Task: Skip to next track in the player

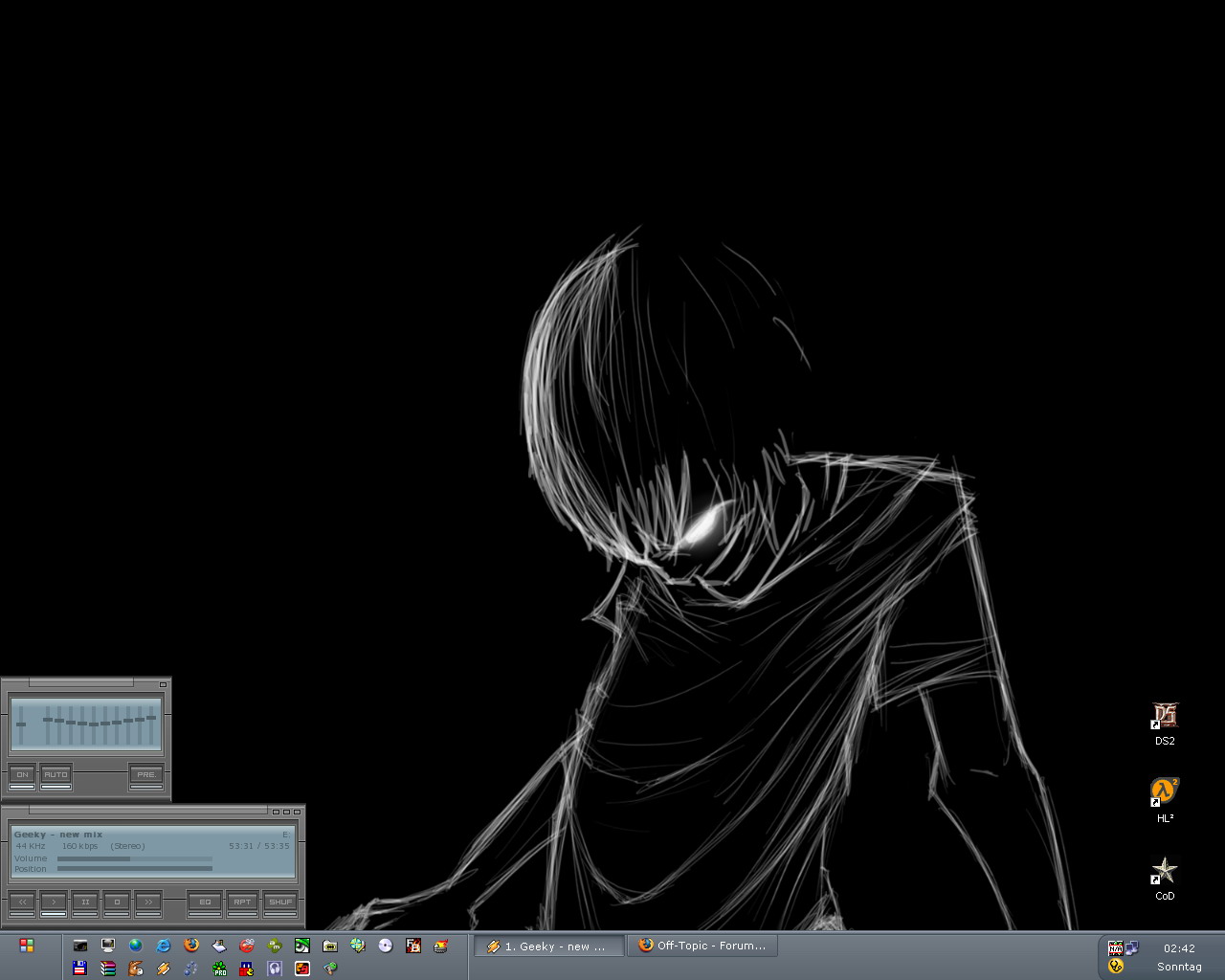Action: [x=148, y=902]
